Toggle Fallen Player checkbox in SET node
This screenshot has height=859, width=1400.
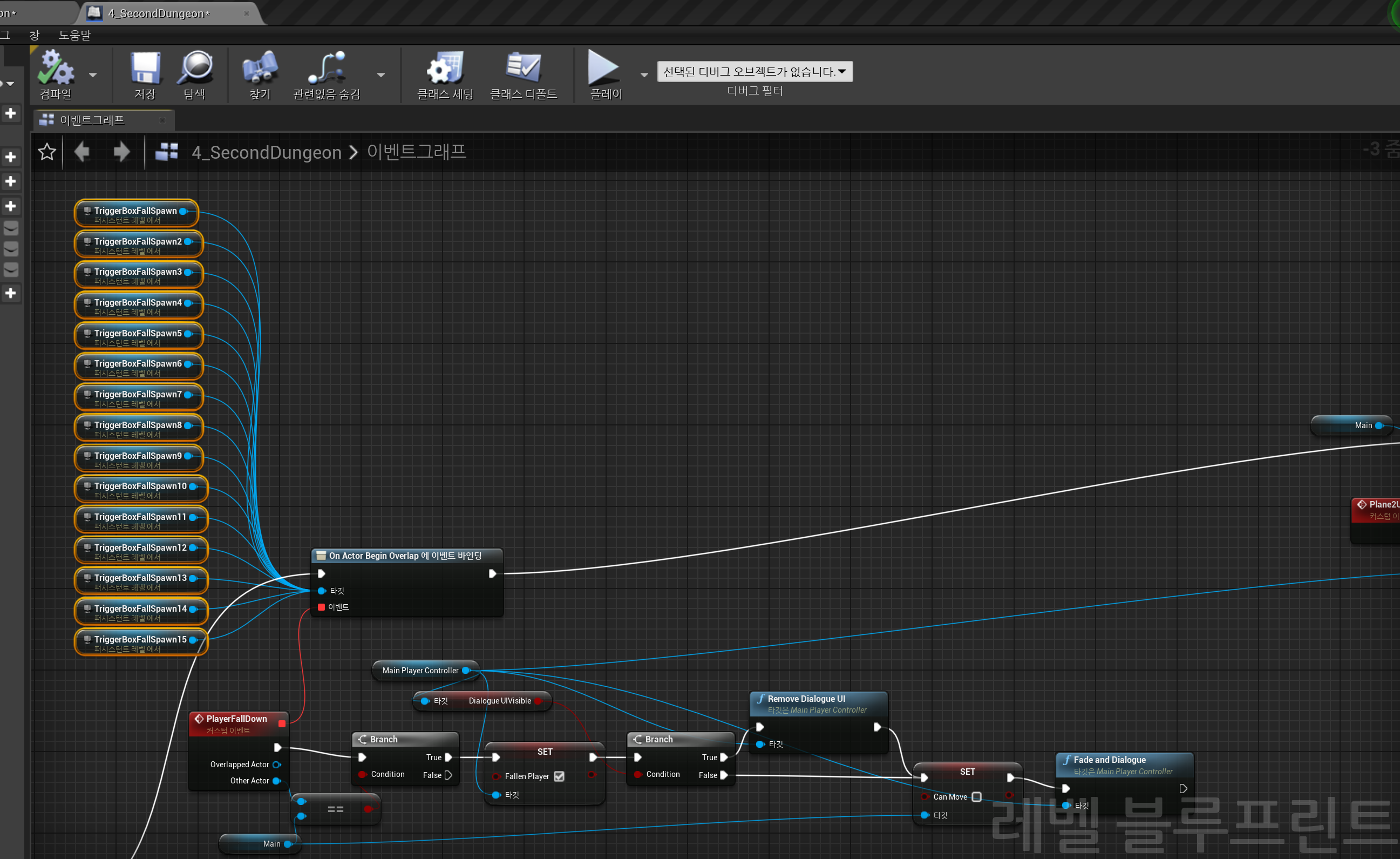click(559, 776)
